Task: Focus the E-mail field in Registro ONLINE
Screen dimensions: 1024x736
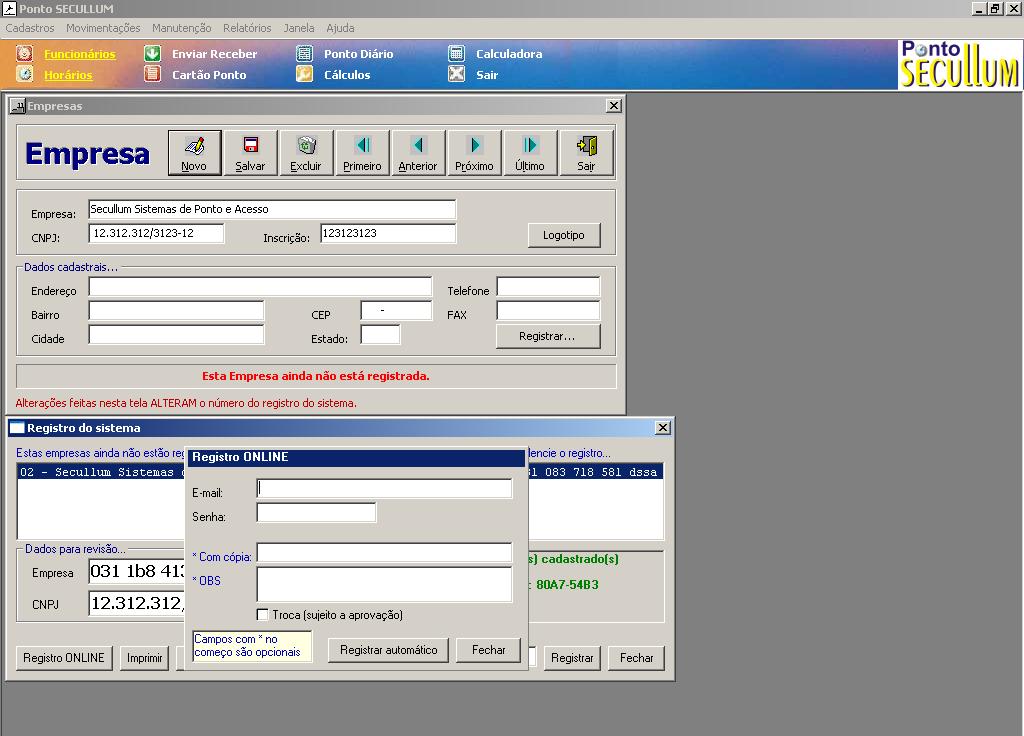Action: (385, 488)
